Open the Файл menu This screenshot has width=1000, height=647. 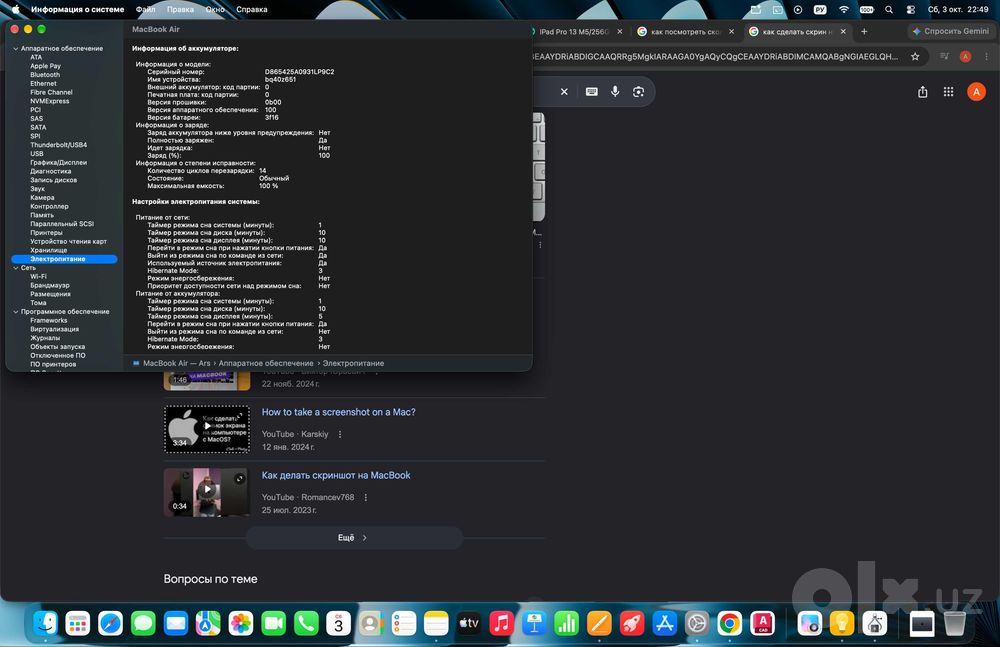145,10
